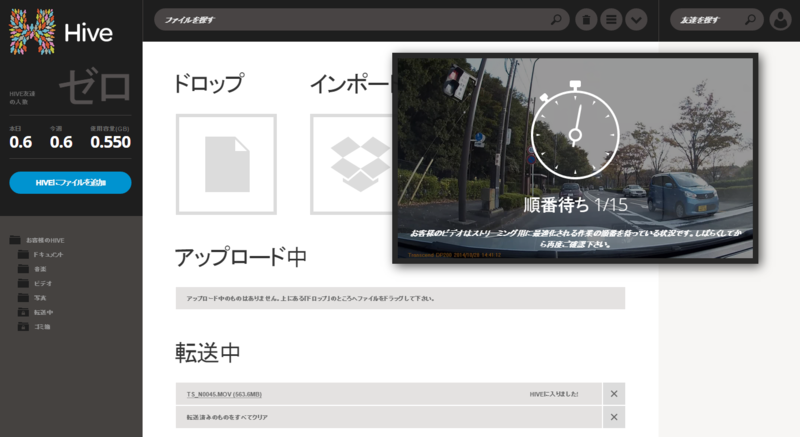Open the 写真 folder in sidebar

pos(32,297)
